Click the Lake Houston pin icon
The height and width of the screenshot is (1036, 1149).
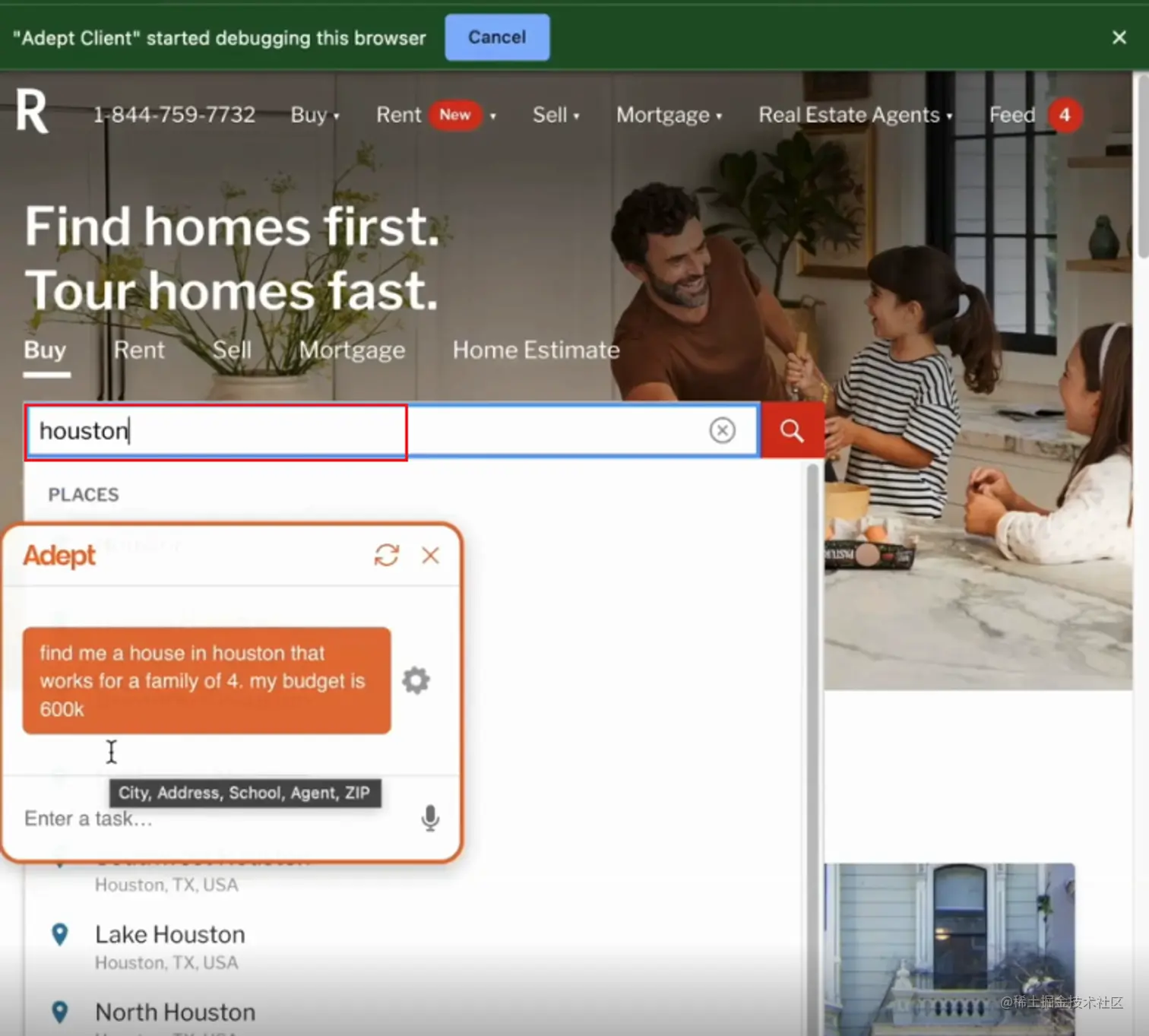[x=59, y=934]
